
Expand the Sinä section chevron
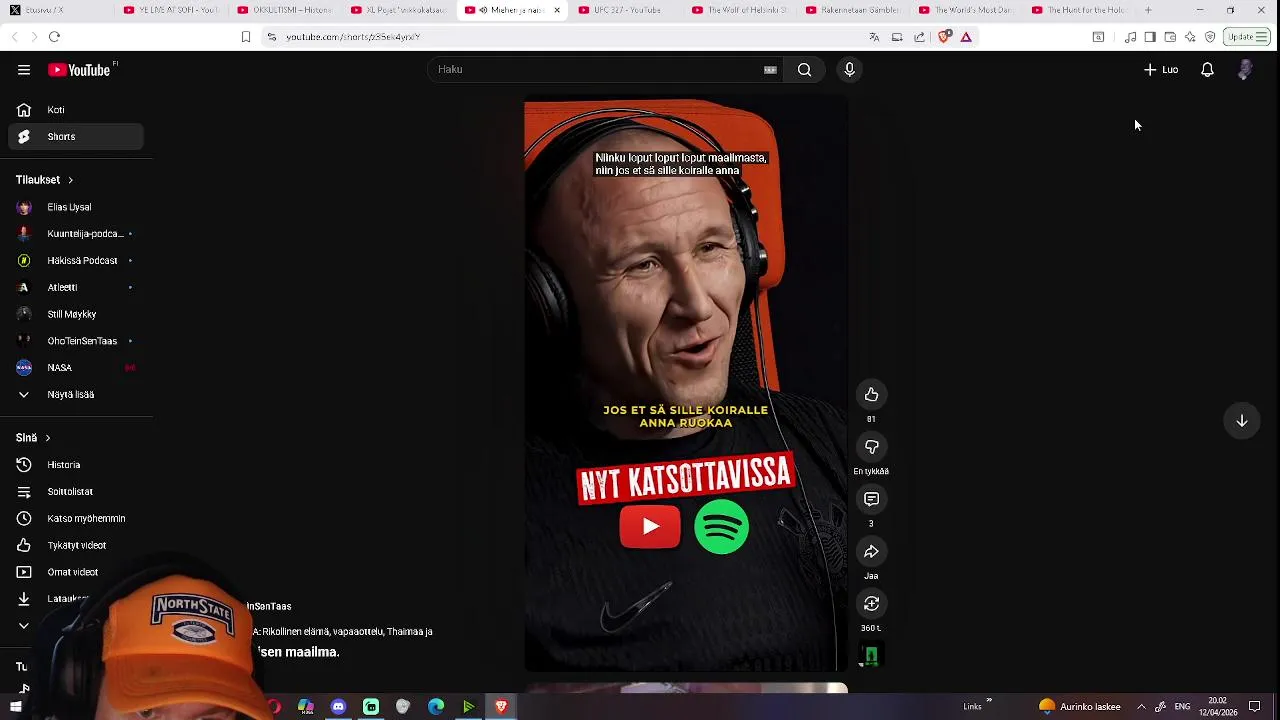pyautogui.click(x=47, y=438)
